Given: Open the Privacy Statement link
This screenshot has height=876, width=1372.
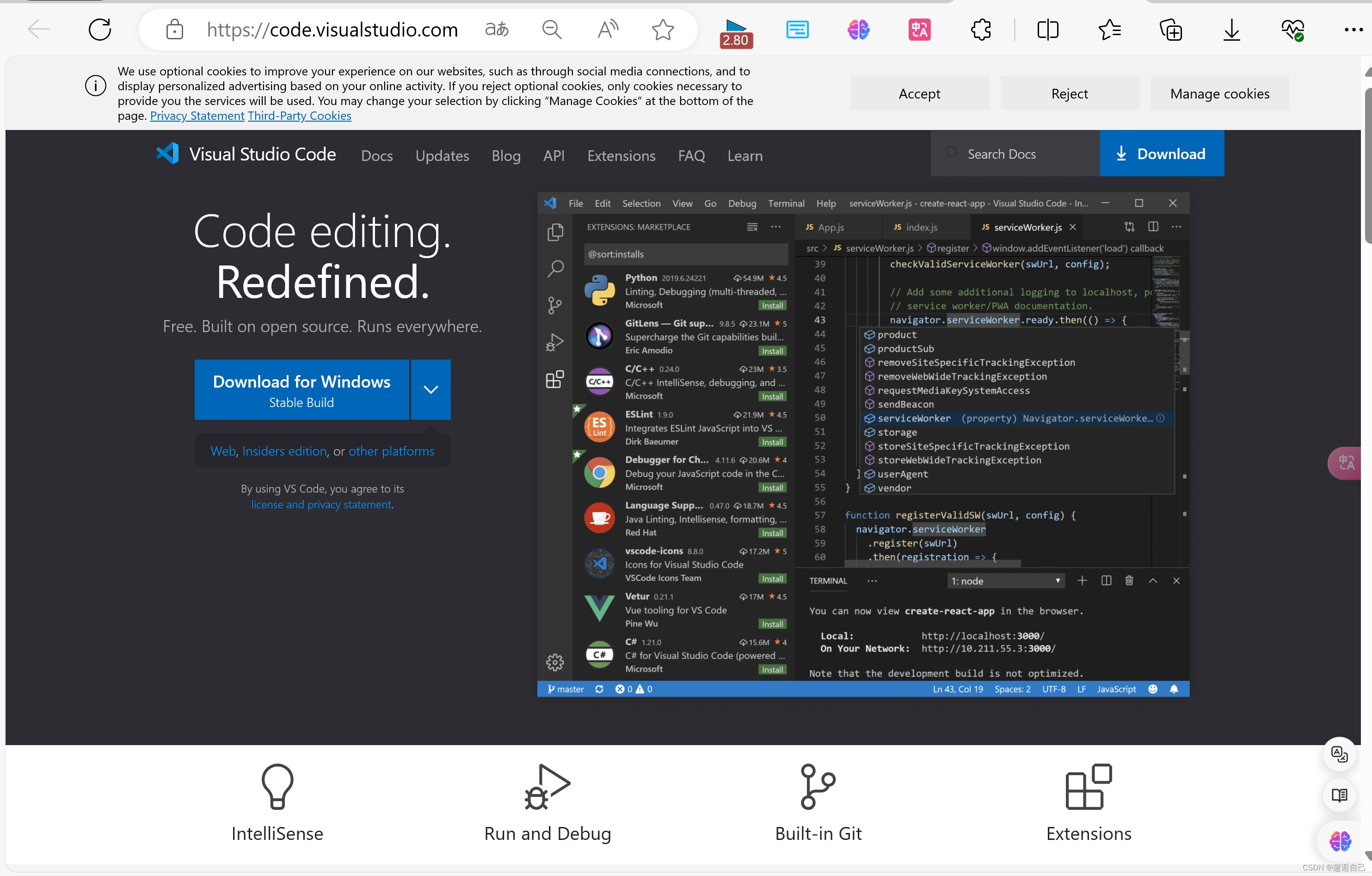Looking at the screenshot, I should pyautogui.click(x=197, y=116).
